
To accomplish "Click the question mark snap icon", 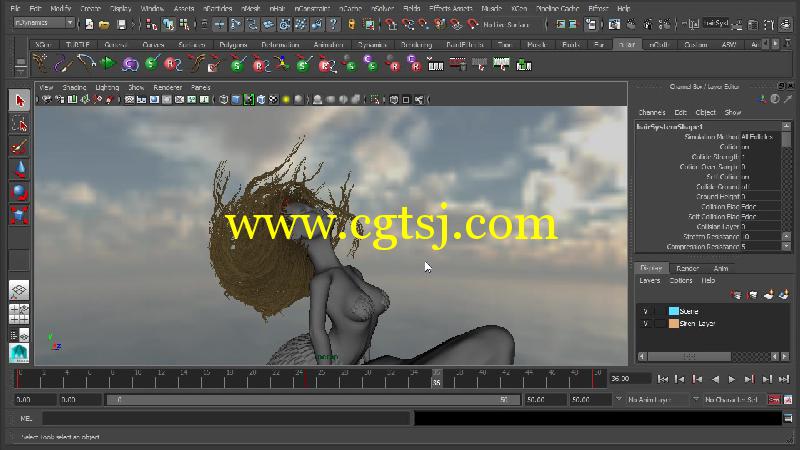I will coord(333,24).
